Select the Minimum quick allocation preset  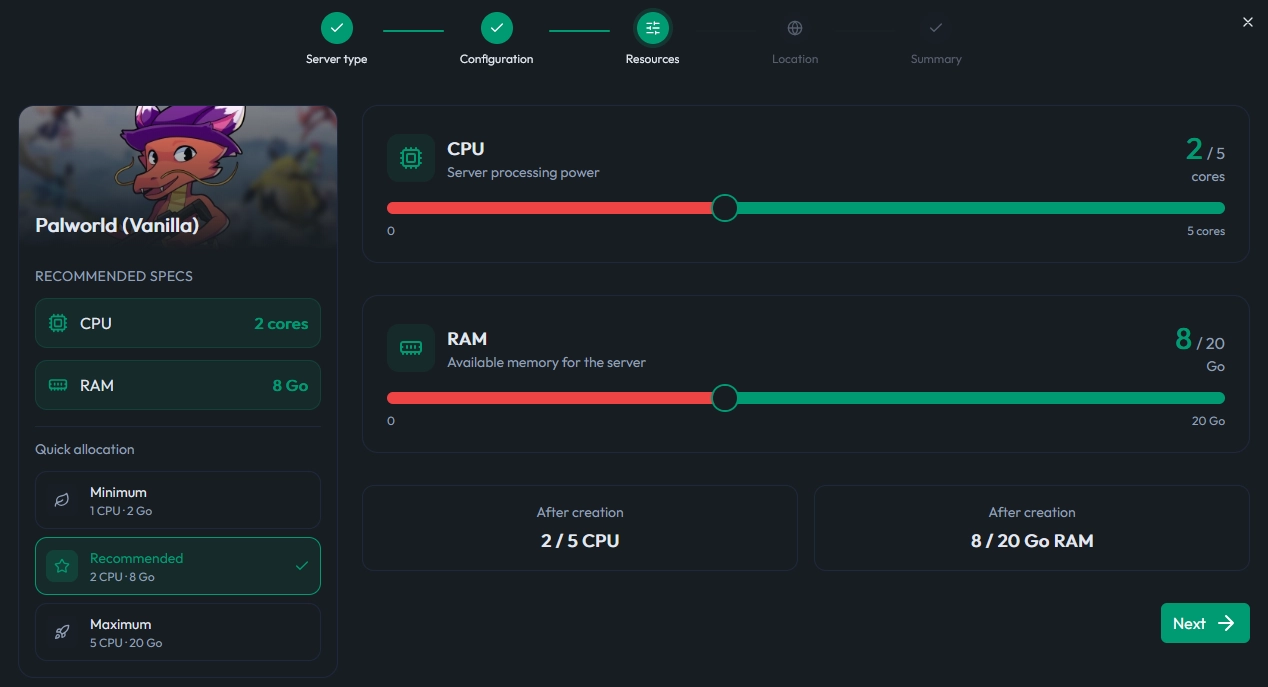tap(178, 500)
